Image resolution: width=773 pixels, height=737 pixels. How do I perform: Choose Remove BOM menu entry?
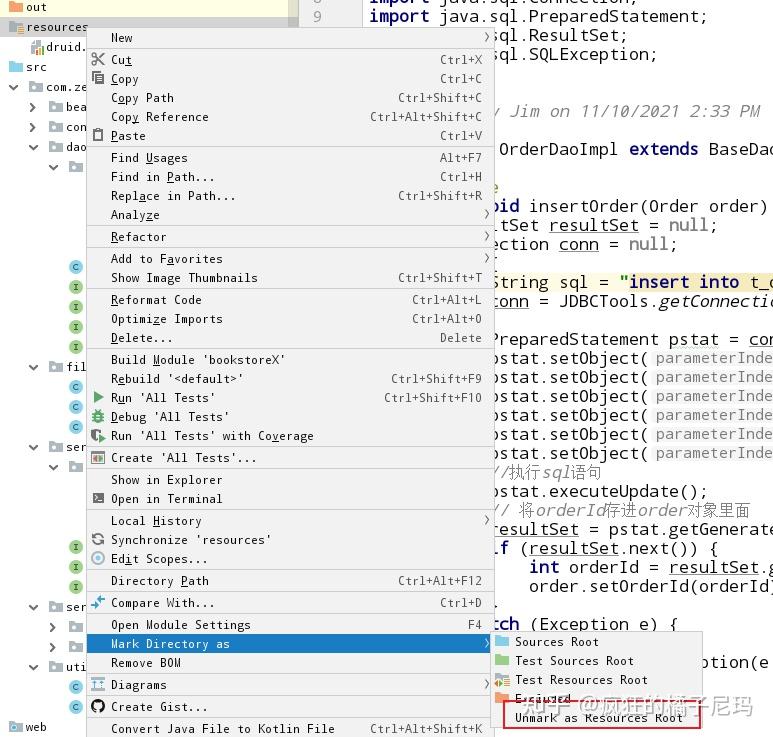[x=290, y=663]
